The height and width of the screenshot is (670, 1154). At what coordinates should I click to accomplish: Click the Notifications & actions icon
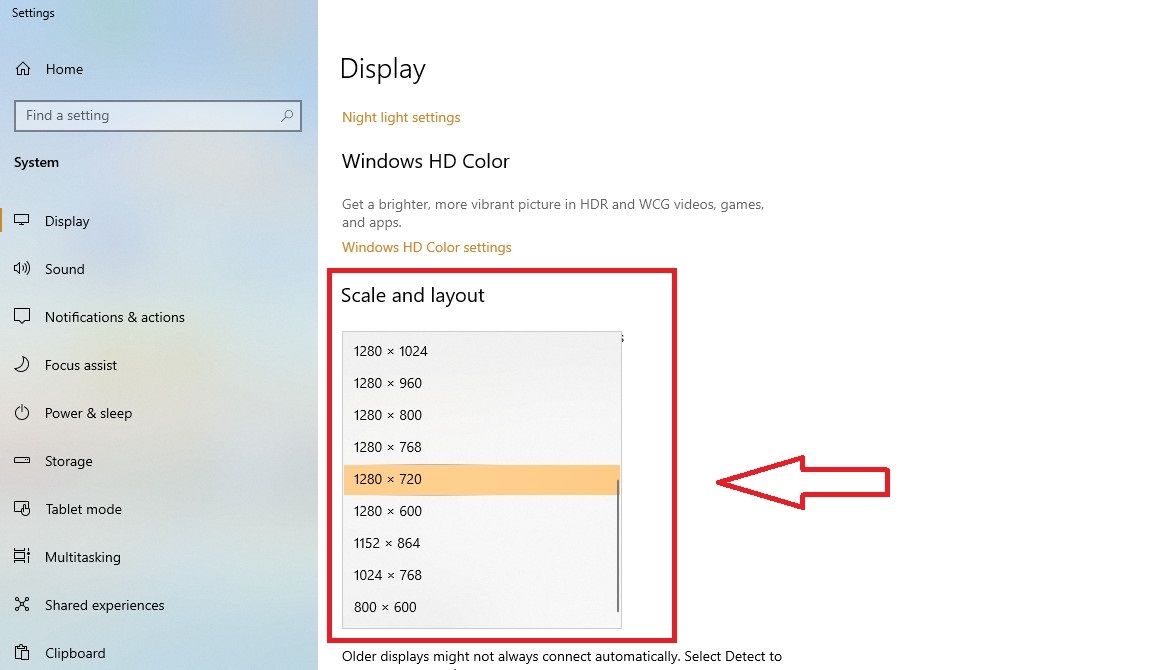click(22, 317)
